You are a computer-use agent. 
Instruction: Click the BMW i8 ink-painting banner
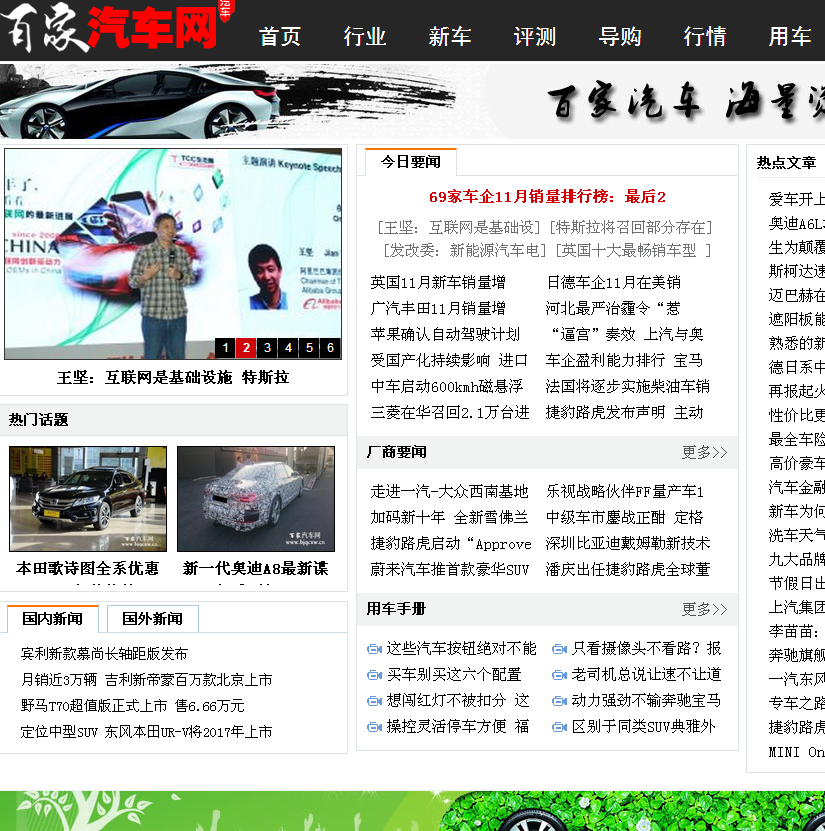[x=412, y=100]
